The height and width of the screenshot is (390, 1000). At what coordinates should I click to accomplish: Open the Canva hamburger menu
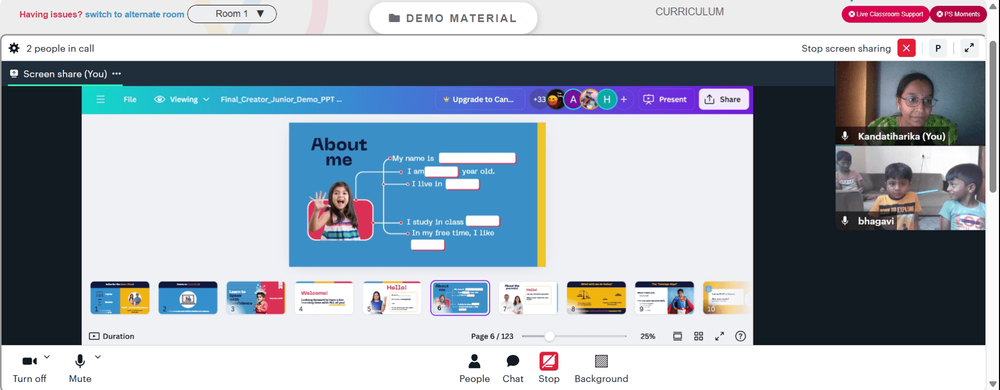pos(101,99)
